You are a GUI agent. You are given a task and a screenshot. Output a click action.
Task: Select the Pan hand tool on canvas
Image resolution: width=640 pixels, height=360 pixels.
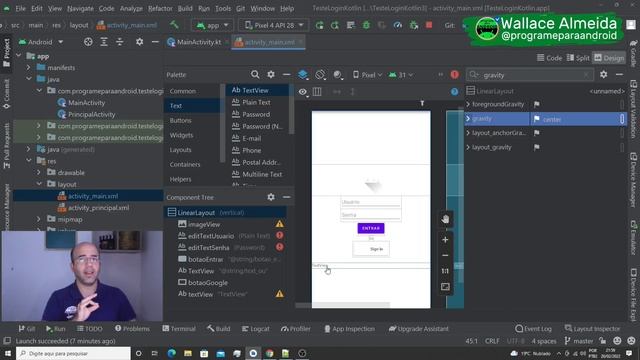point(445,219)
